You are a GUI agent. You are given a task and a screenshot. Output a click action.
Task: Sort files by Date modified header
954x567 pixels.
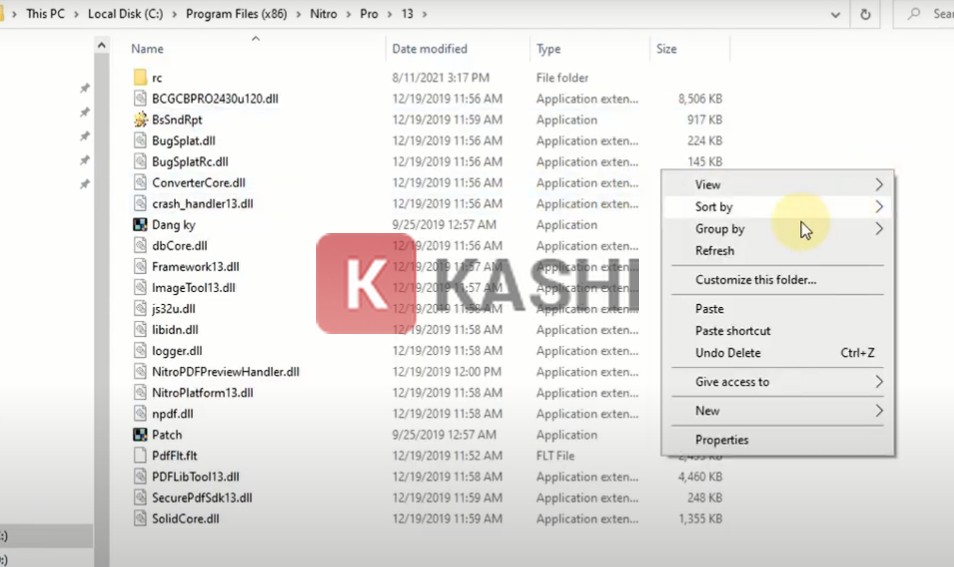(430, 49)
